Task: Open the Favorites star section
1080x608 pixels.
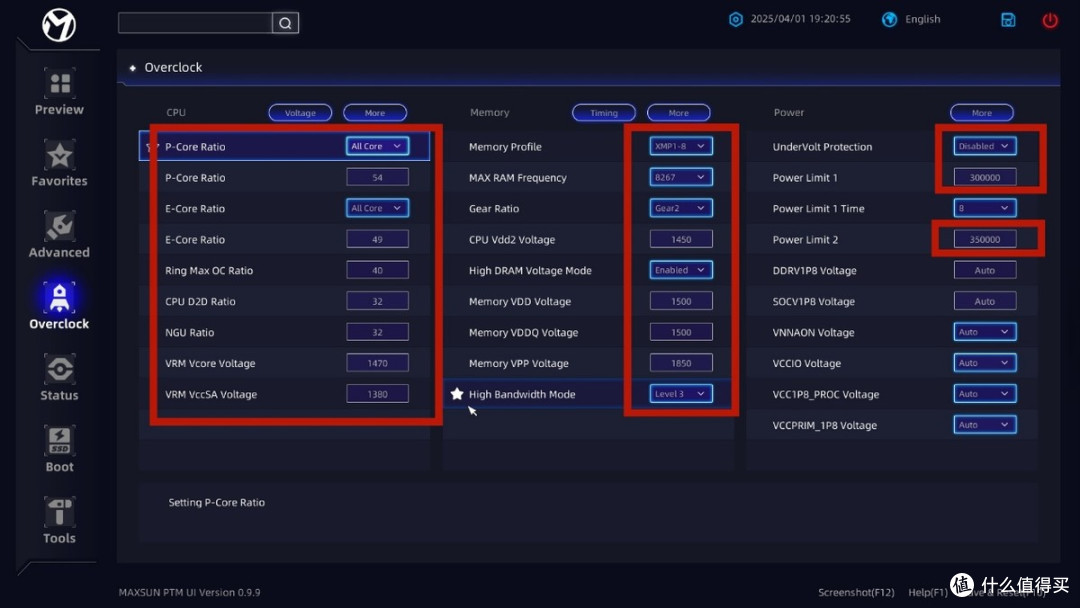Action: click(59, 164)
